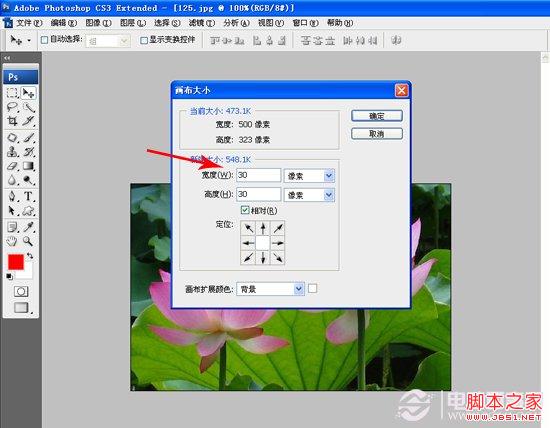Cancel canvas size with 取消 button
This screenshot has width=550, height=428.
click(377, 134)
